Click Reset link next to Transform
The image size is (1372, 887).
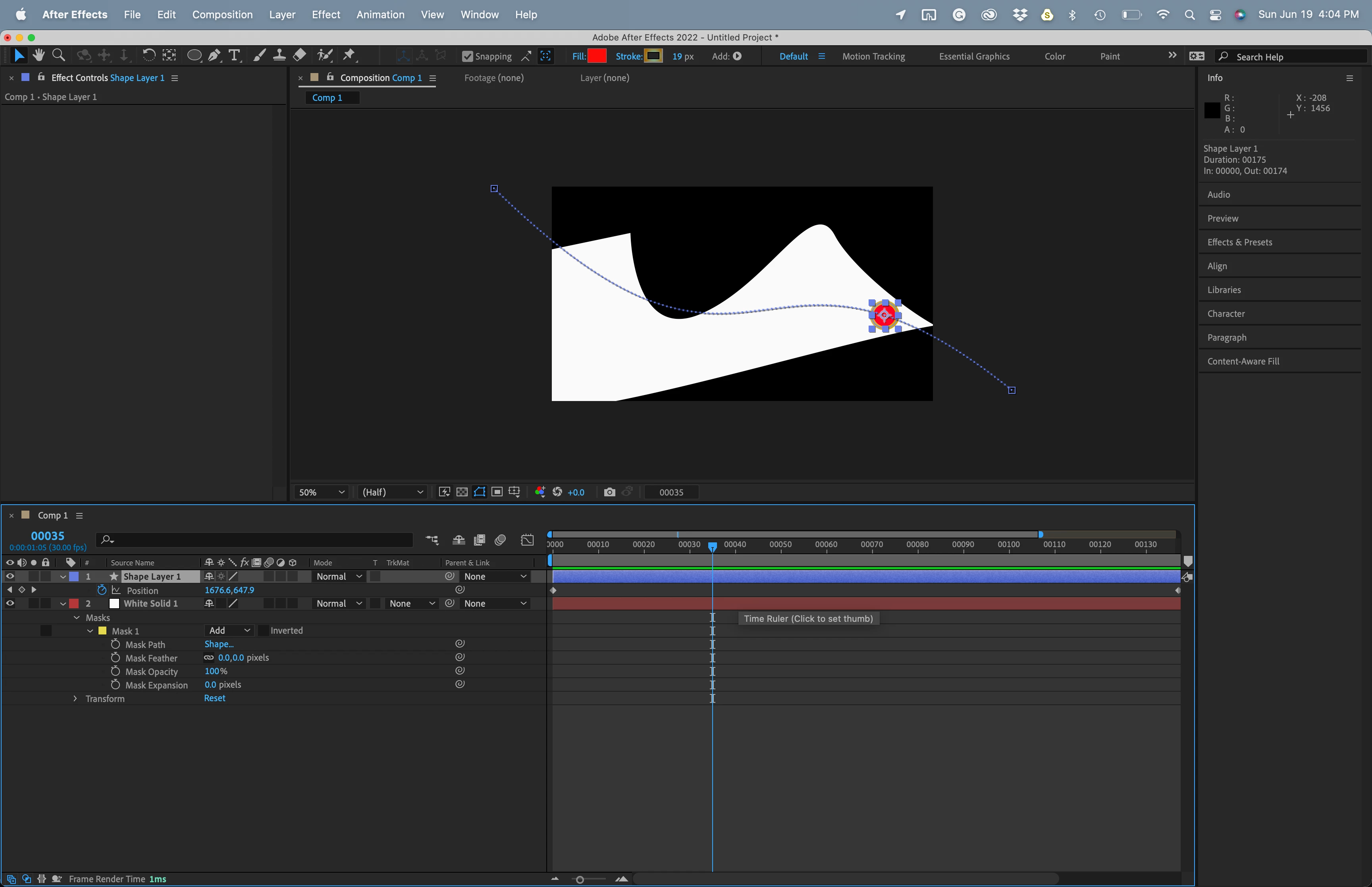click(x=214, y=698)
